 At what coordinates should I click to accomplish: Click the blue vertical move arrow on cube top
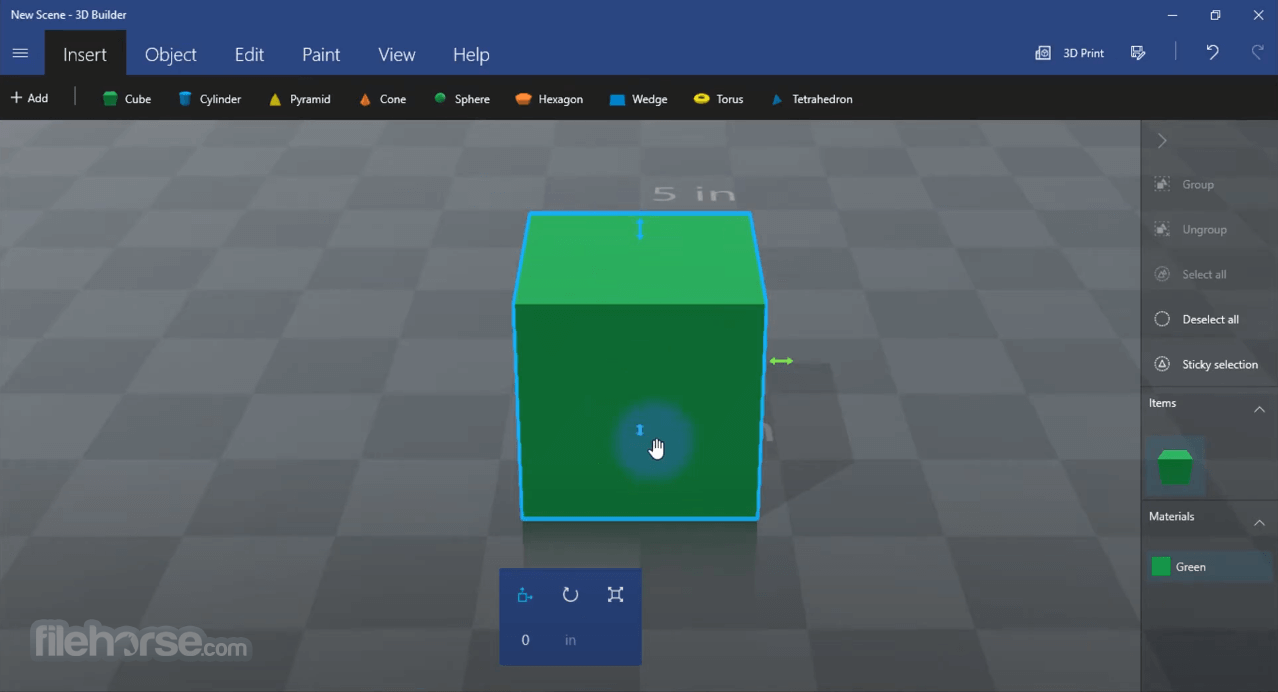(640, 230)
